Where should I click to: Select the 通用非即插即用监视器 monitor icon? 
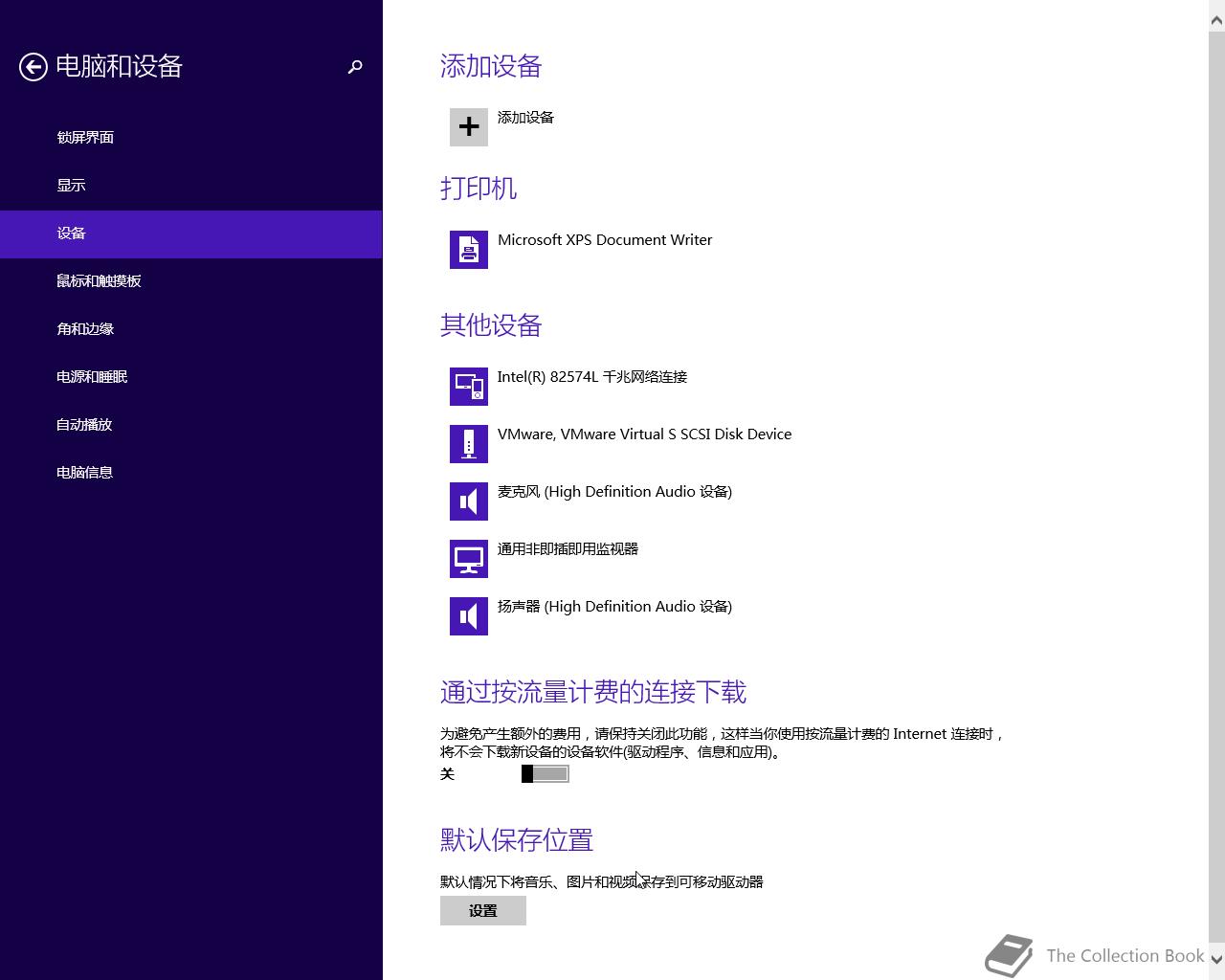click(x=469, y=558)
